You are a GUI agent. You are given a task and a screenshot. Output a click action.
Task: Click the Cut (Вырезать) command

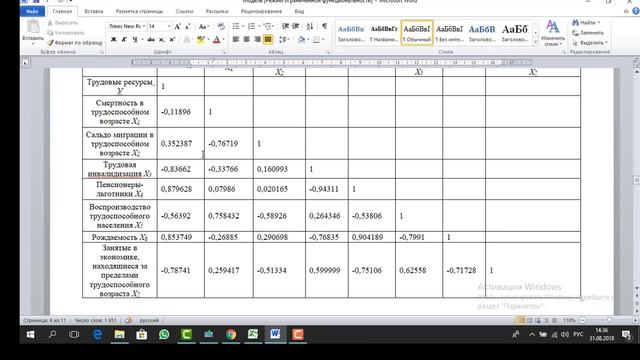63,23
